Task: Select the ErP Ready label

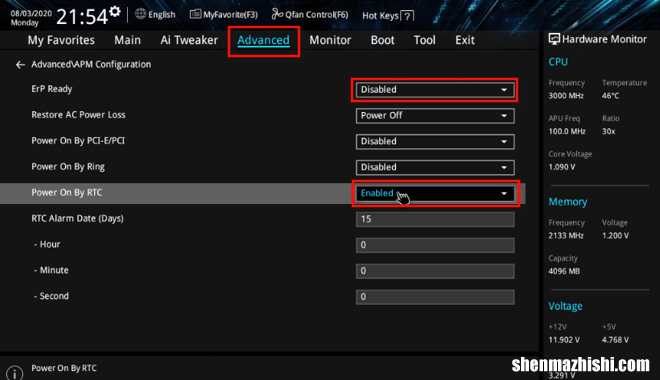Action: [52, 89]
